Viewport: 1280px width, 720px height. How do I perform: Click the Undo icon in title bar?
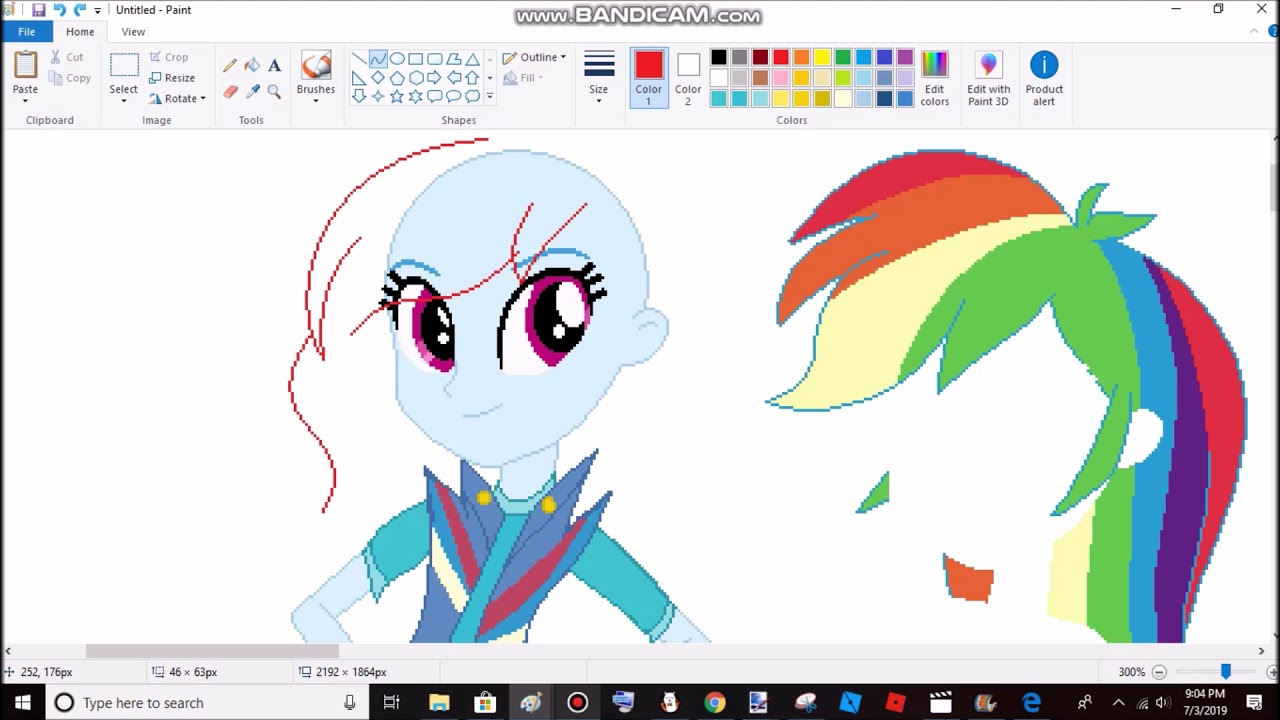click(x=59, y=10)
